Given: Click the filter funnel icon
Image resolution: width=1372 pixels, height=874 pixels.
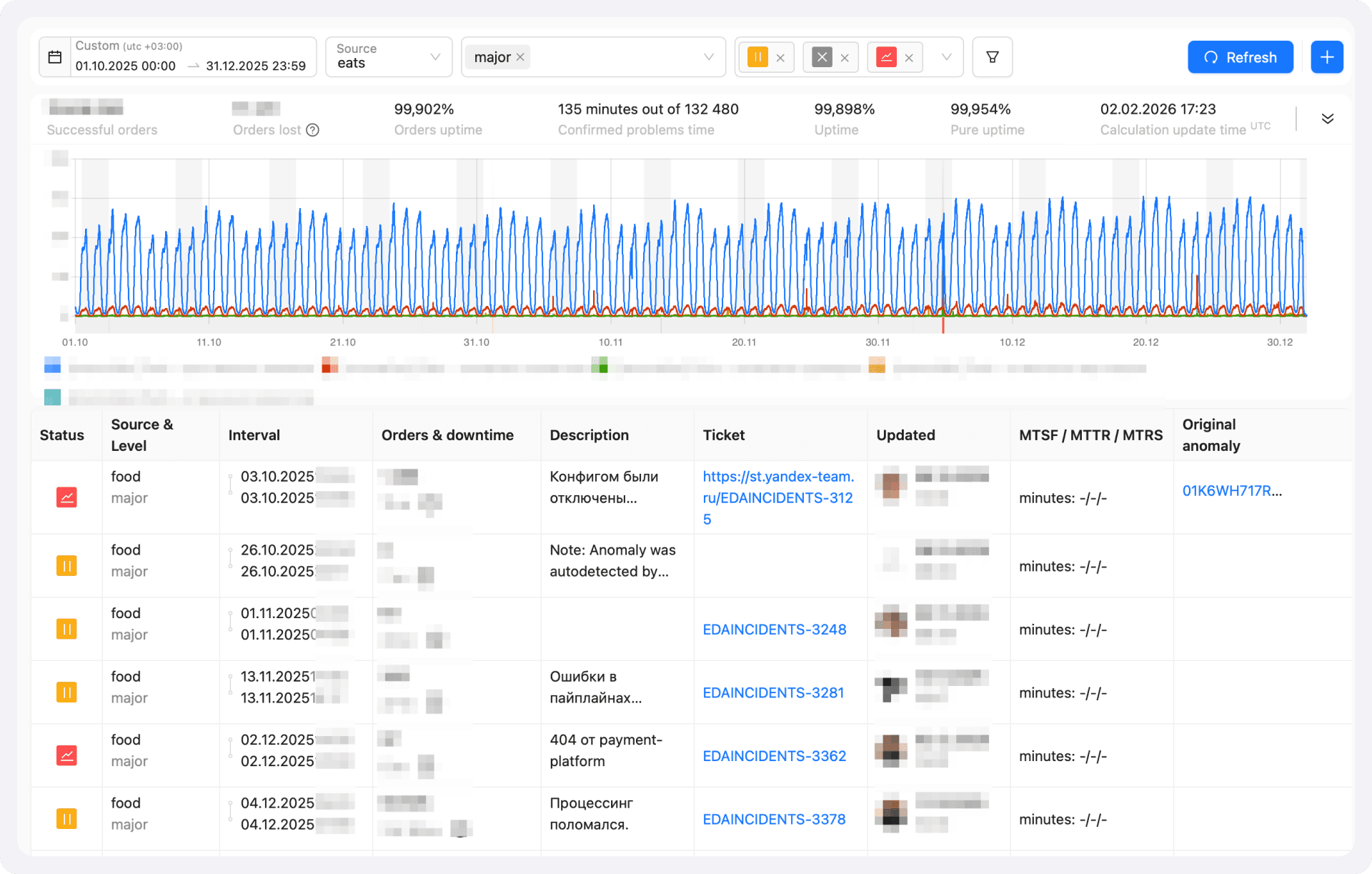Looking at the screenshot, I should click(x=992, y=57).
